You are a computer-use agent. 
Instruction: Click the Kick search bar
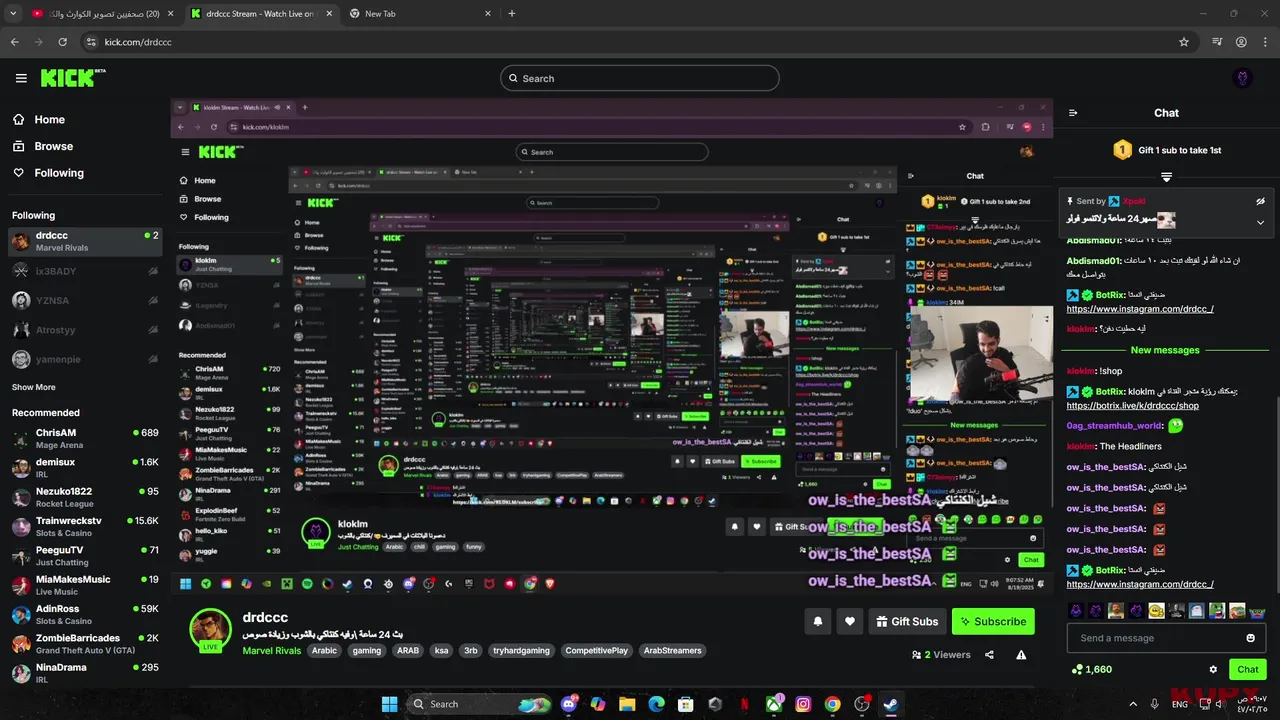tap(640, 78)
